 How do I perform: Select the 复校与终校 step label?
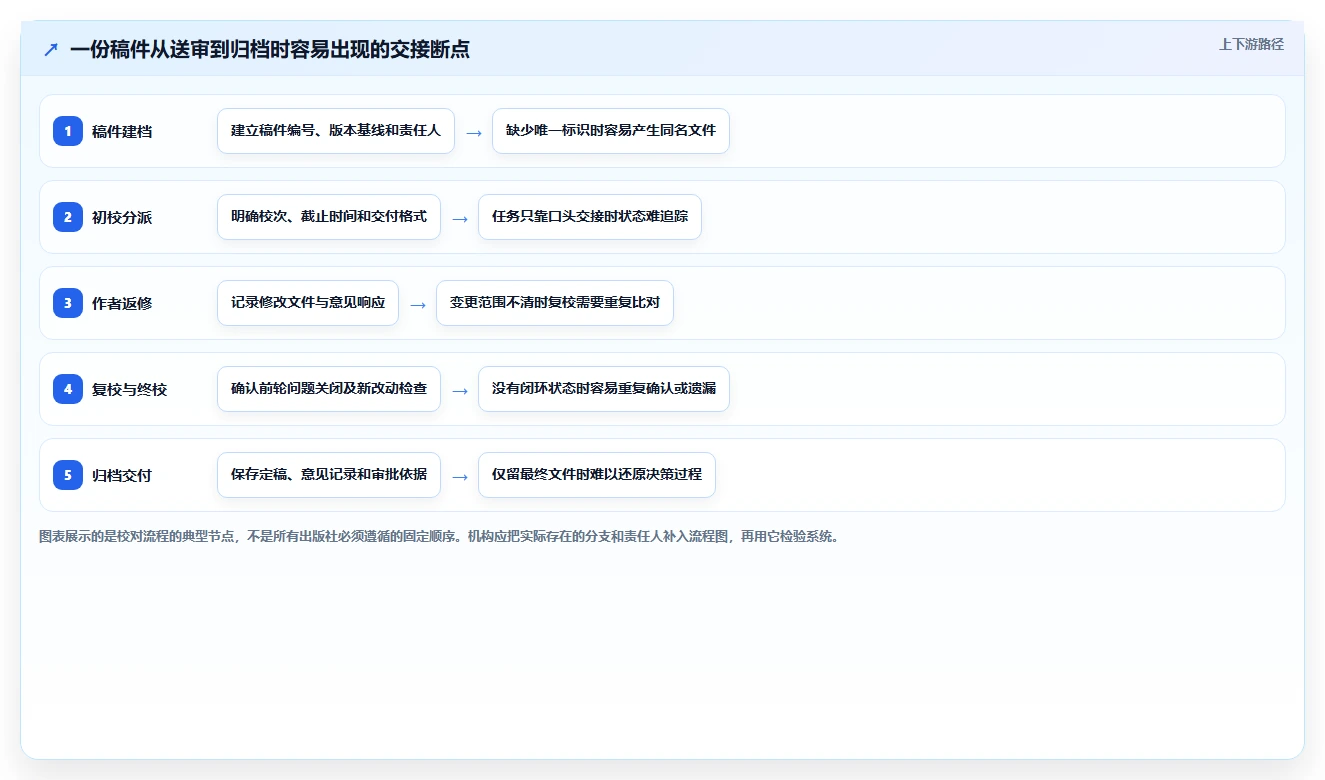[129, 390]
